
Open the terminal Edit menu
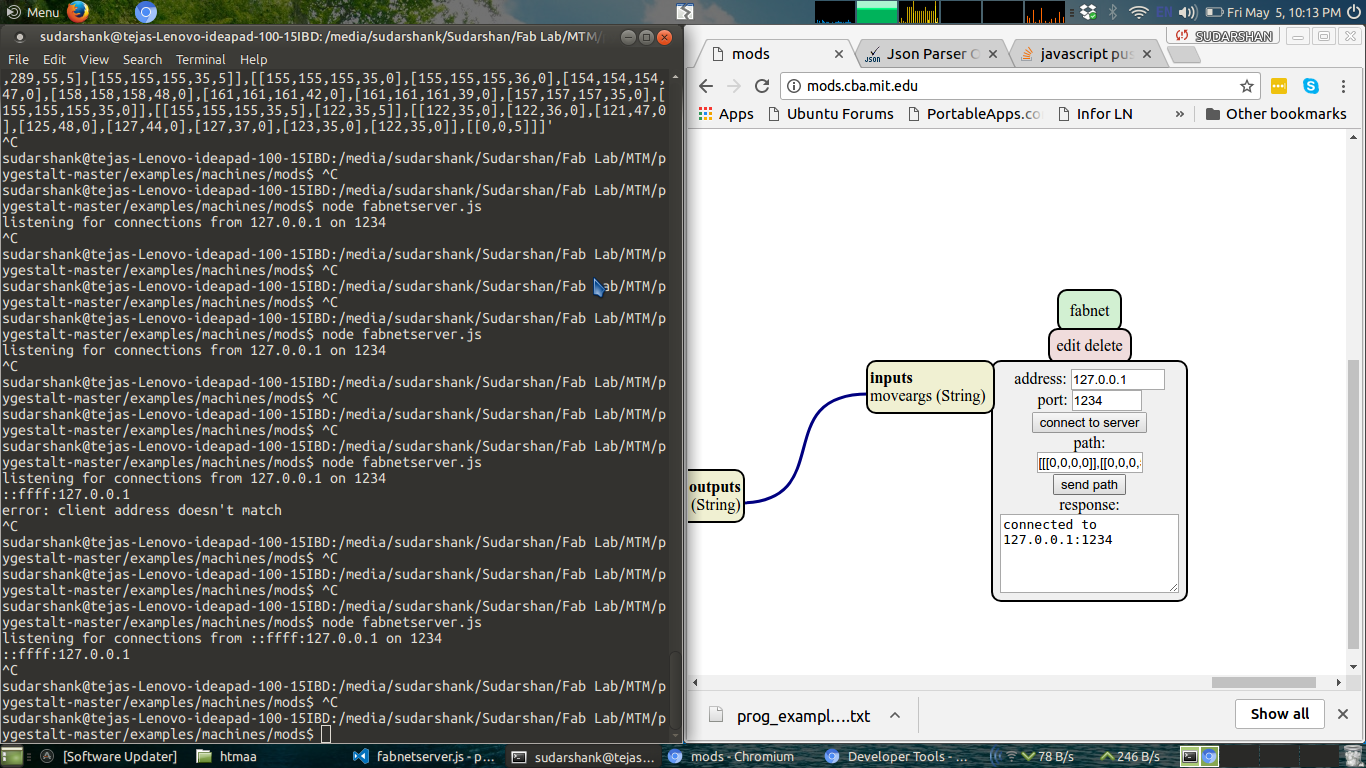click(x=54, y=60)
